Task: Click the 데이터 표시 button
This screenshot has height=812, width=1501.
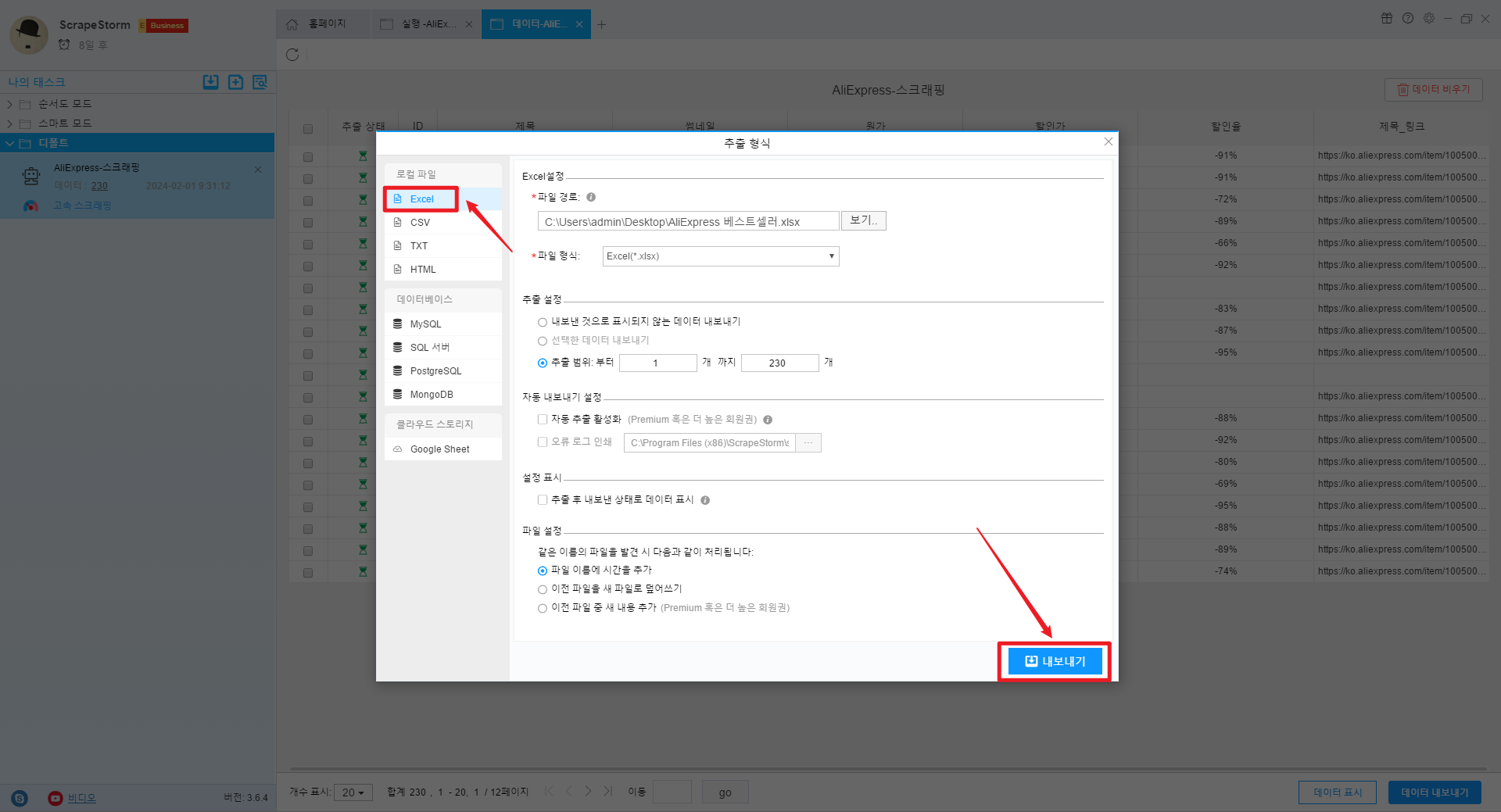Action: click(x=1337, y=792)
